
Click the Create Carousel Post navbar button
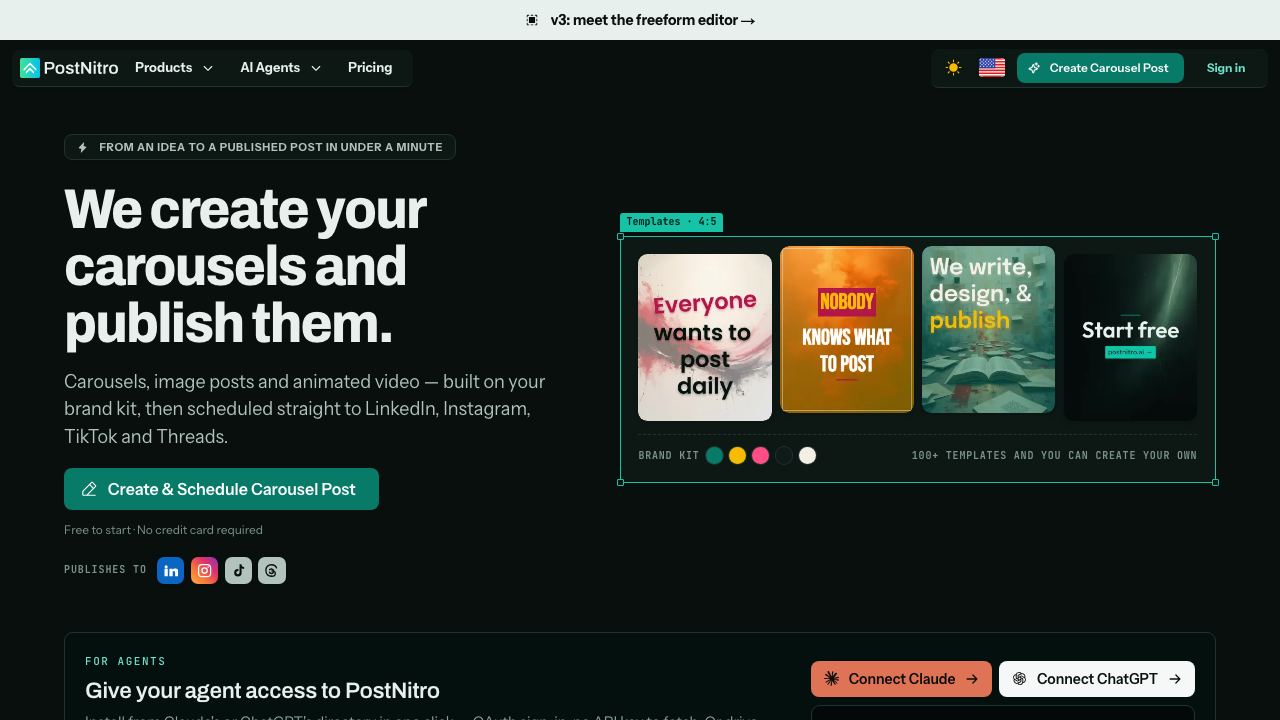1100,68
